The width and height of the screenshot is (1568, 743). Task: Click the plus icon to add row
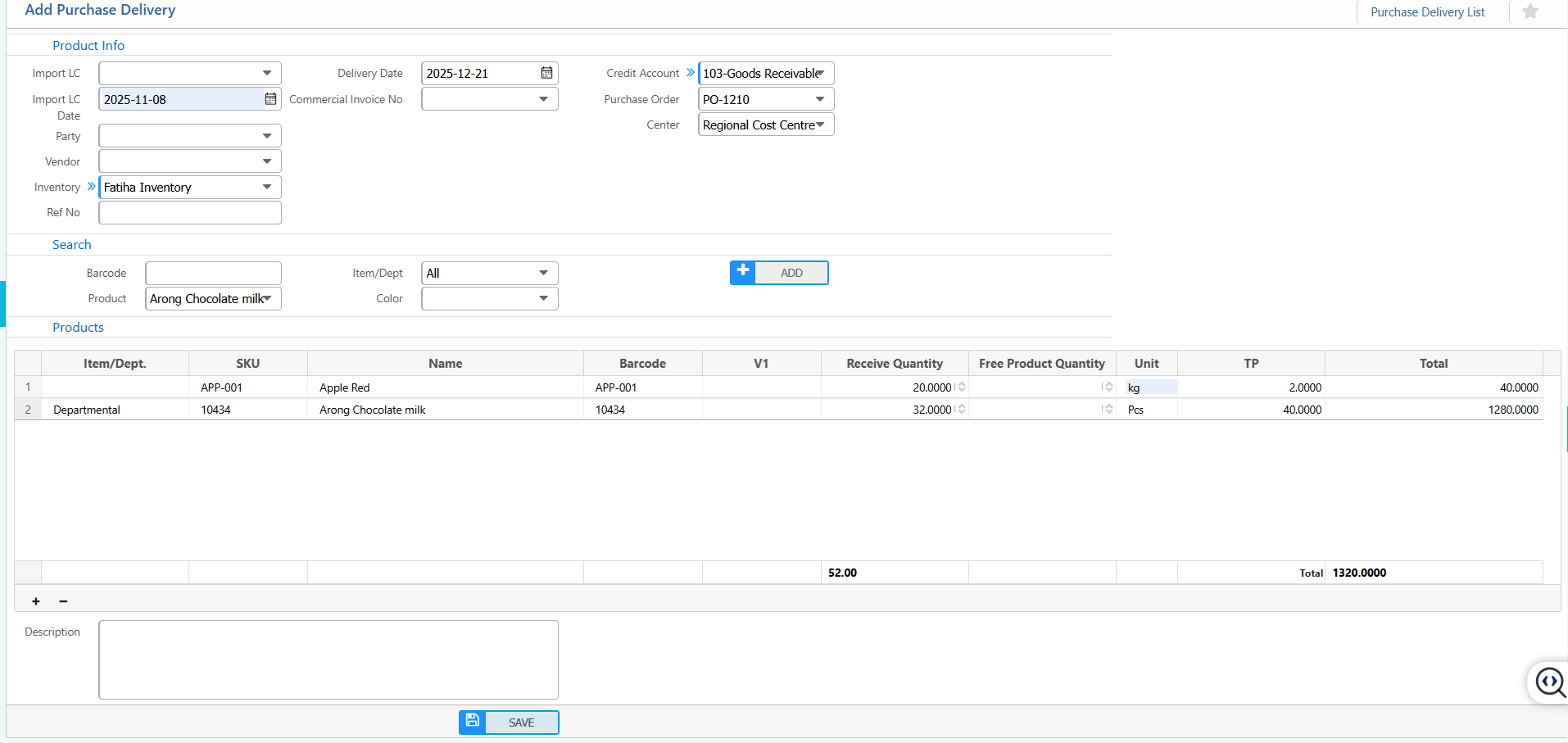(x=36, y=601)
